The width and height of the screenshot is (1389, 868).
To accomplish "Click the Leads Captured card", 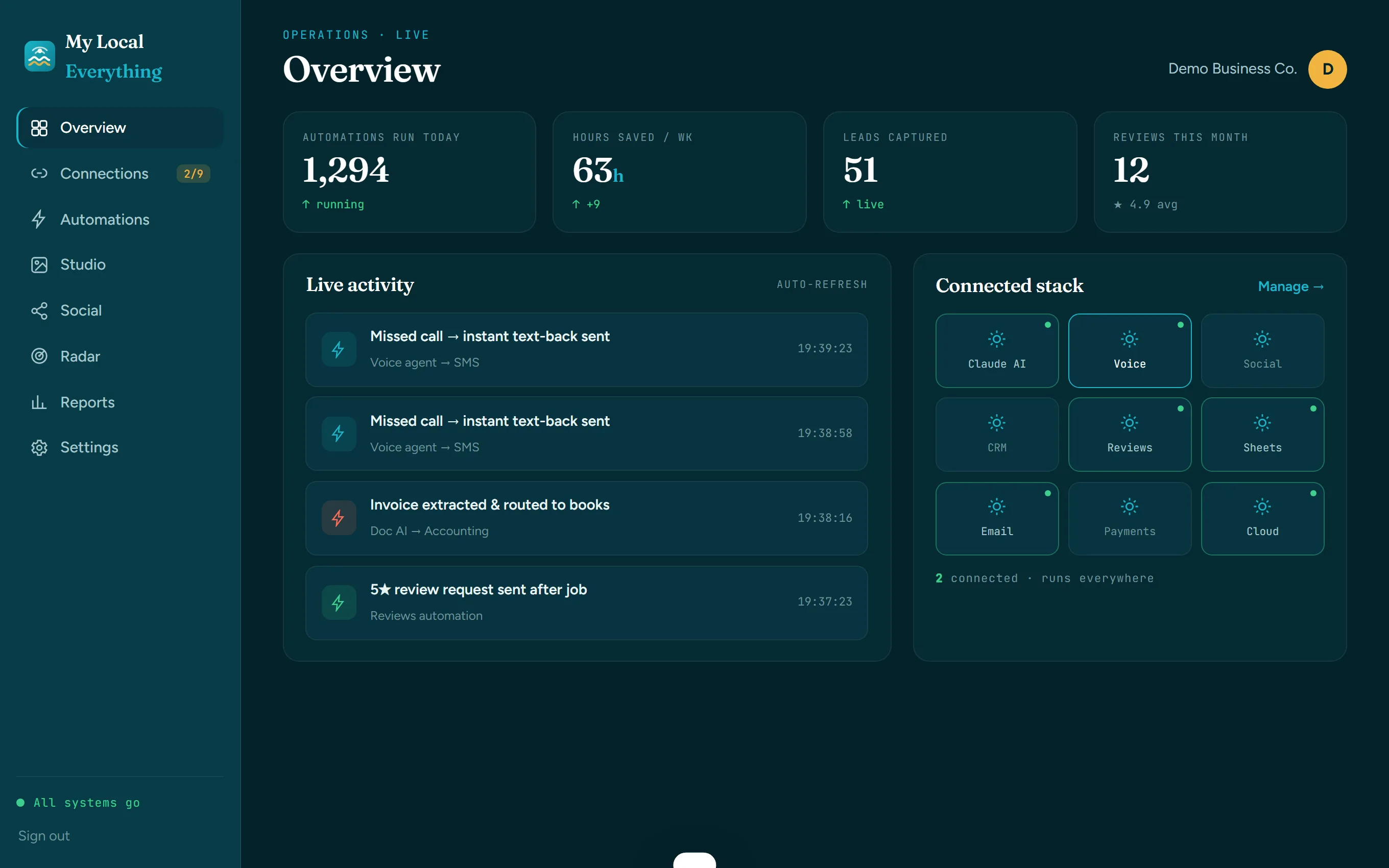I will pos(950,172).
